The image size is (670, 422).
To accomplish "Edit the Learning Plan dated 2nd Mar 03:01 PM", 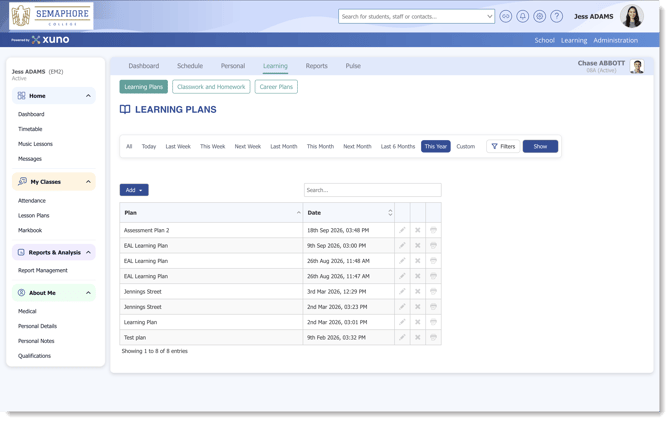I will coord(402,322).
